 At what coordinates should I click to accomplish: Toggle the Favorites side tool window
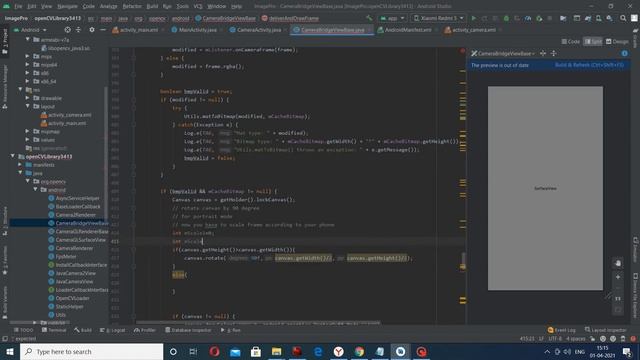point(5,261)
